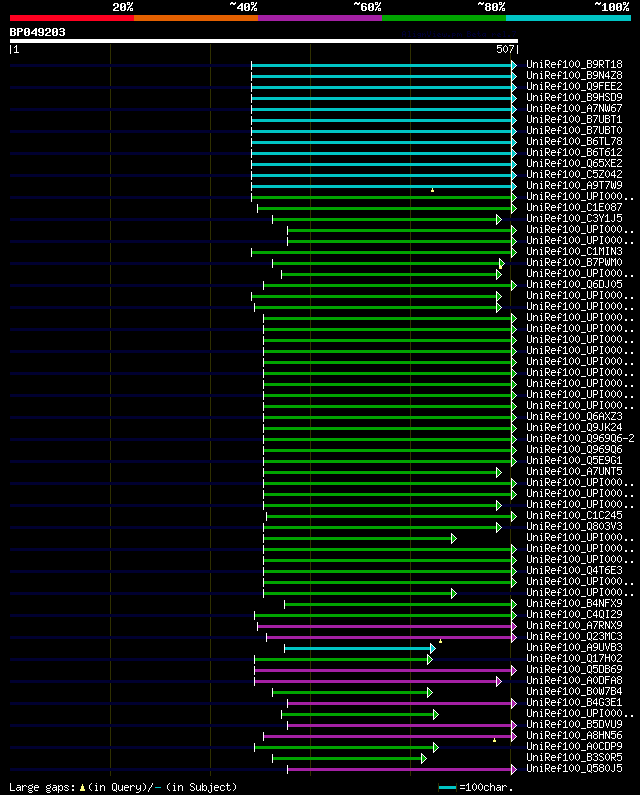Select the UniRef100_B4NFX9 label

click(574, 603)
